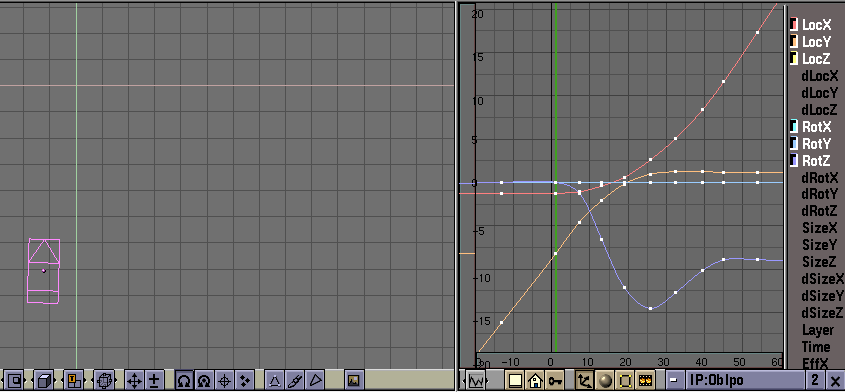Select the dRotZ channel
The image size is (845, 392).
(x=820, y=211)
